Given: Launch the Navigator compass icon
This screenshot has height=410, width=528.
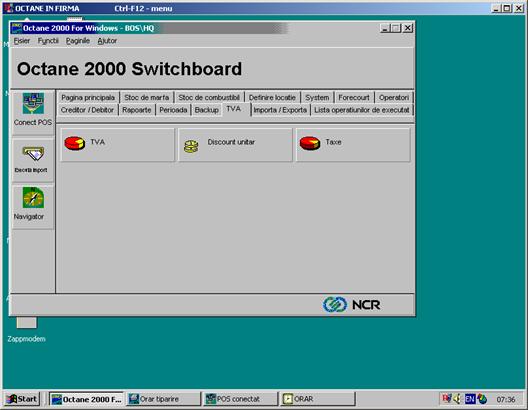Looking at the screenshot, I should point(33,198).
